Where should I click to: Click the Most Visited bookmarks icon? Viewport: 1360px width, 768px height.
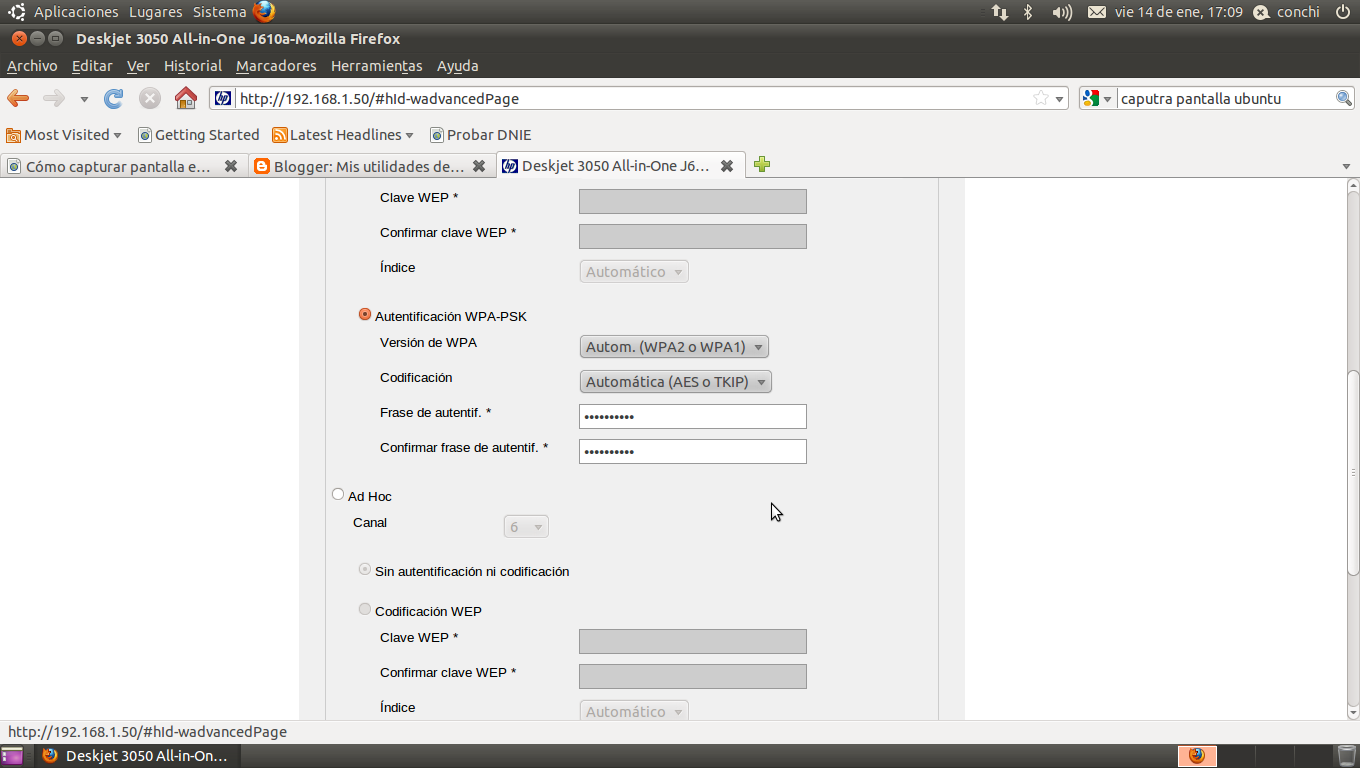(14, 135)
